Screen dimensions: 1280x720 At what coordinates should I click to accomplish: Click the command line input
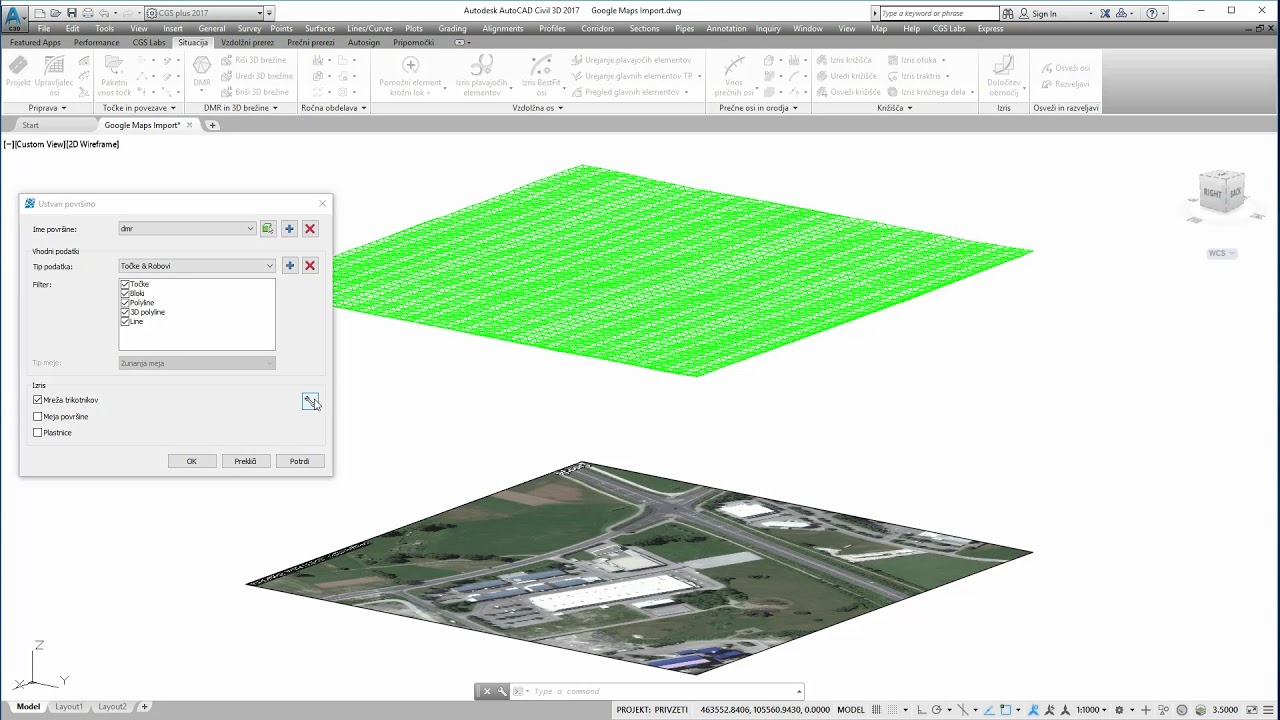(663, 691)
